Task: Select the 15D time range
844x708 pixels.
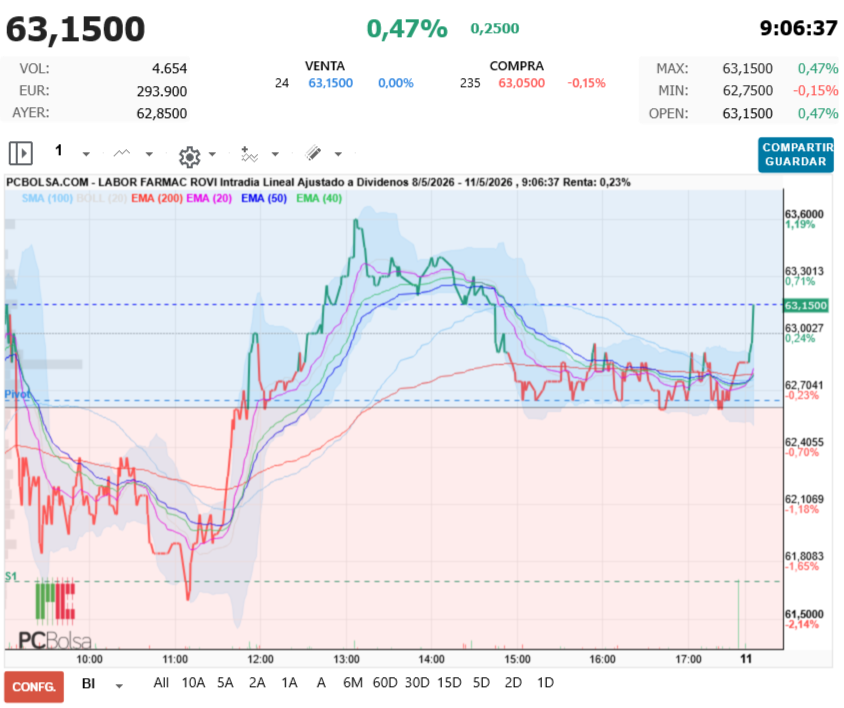Action: click(449, 683)
